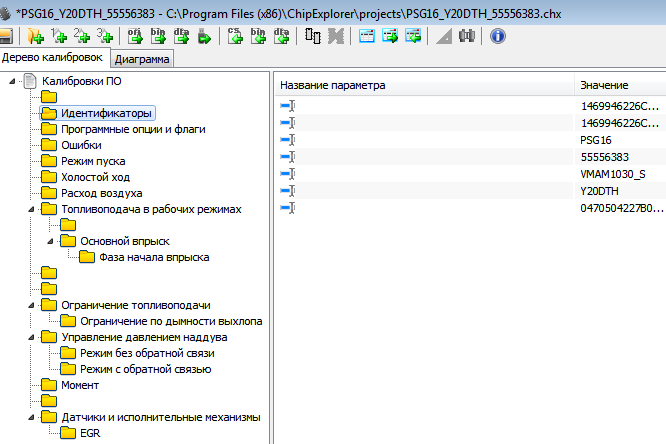Click the toolbar icon numbered 2 with plus

[82, 36]
